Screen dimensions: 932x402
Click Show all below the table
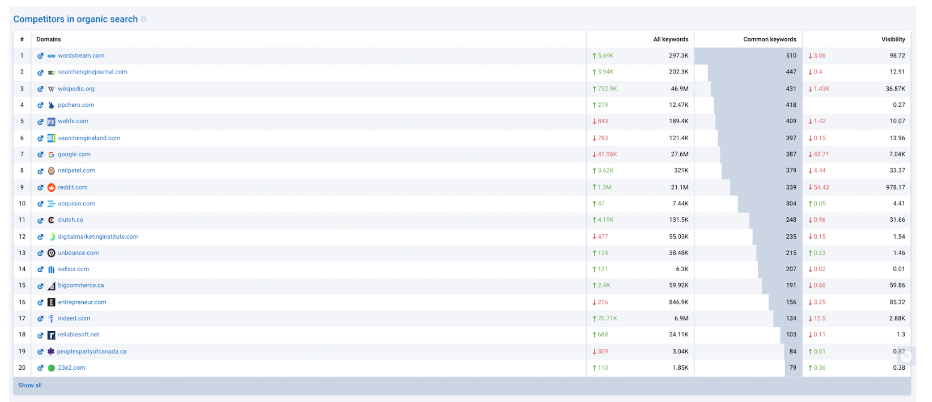pyautogui.click(x=28, y=385)
